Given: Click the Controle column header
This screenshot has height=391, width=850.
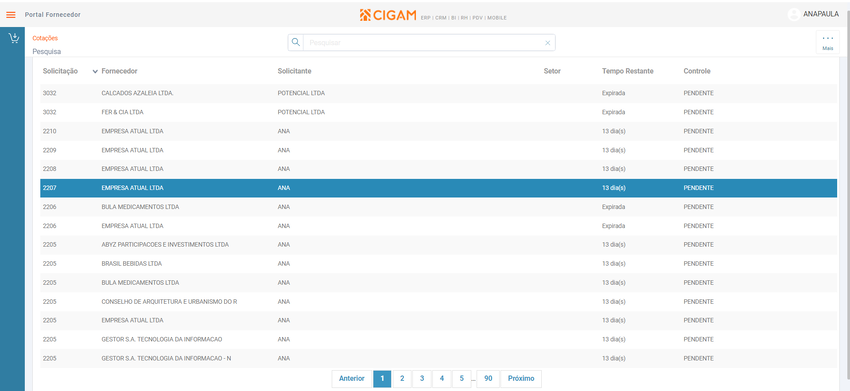Looking at the screenshot, I should 697,71.
